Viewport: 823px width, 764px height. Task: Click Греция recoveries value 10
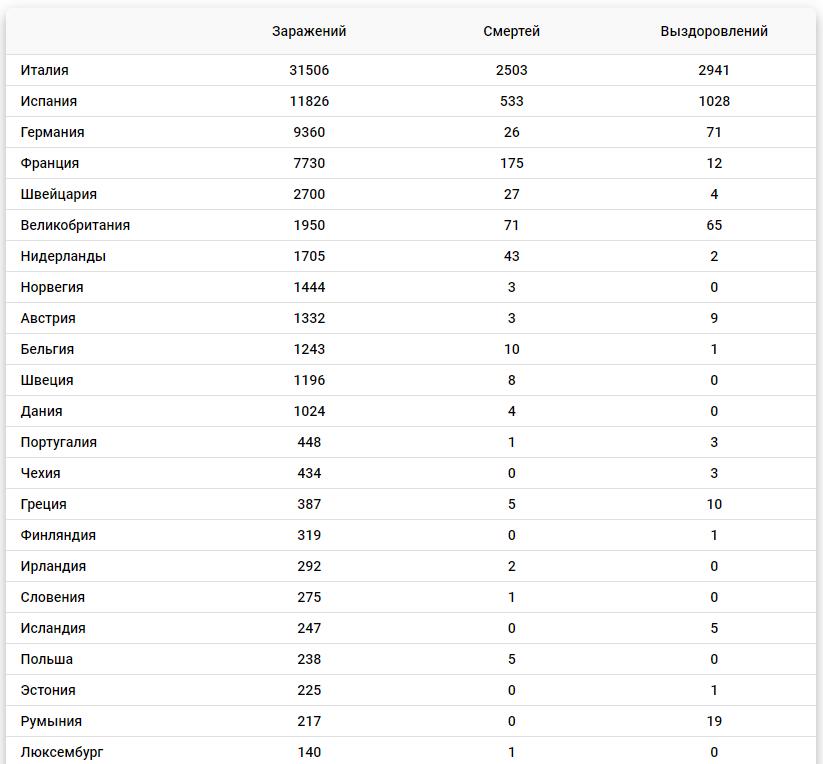click(x=714, y=504)
